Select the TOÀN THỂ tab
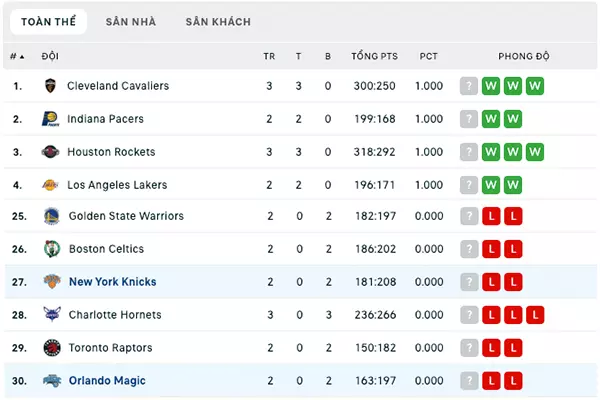Screen dimensions: 600x400 49,22
